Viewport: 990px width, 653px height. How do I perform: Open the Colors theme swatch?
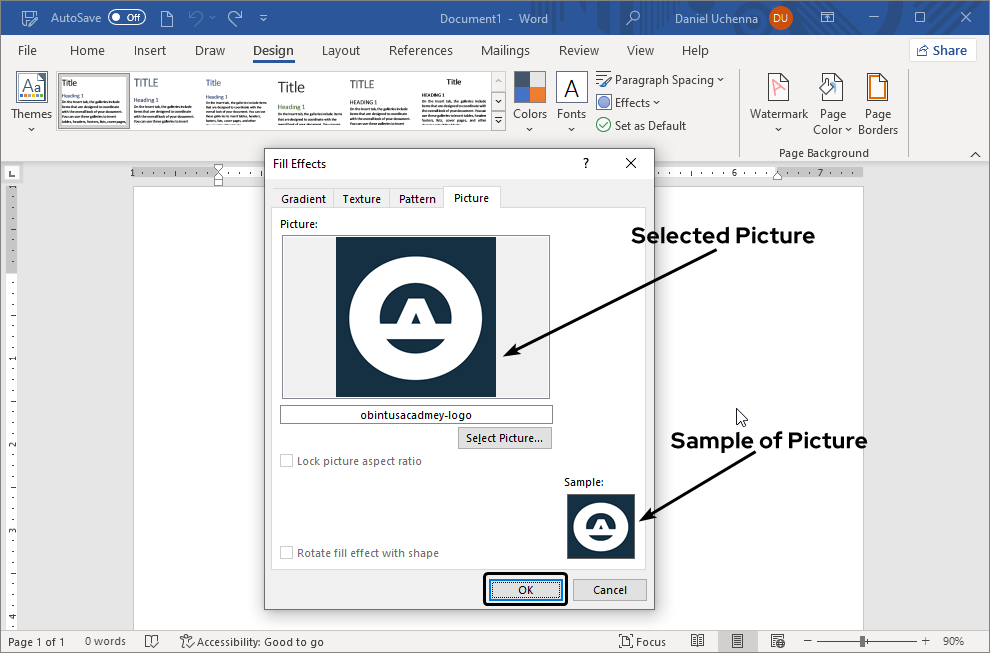pyautogui.click(x=529, y=89)
